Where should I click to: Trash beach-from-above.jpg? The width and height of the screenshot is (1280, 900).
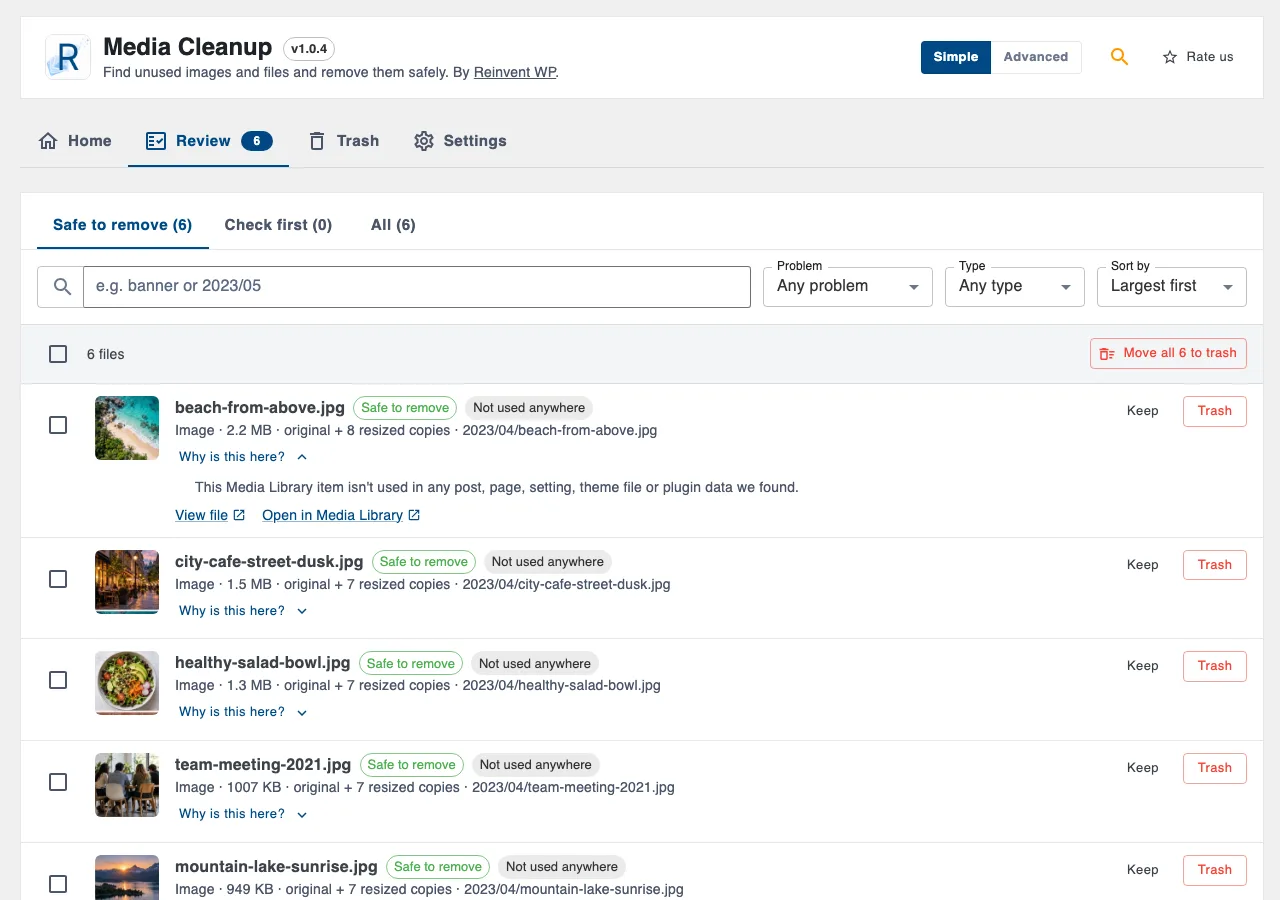[x=1215, y=411]
